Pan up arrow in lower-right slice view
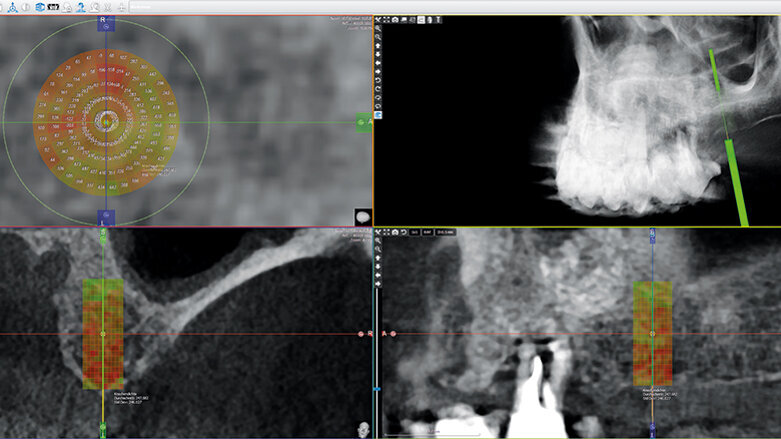The width and height of the screenshot is (781, 439). tap(378, 258)
